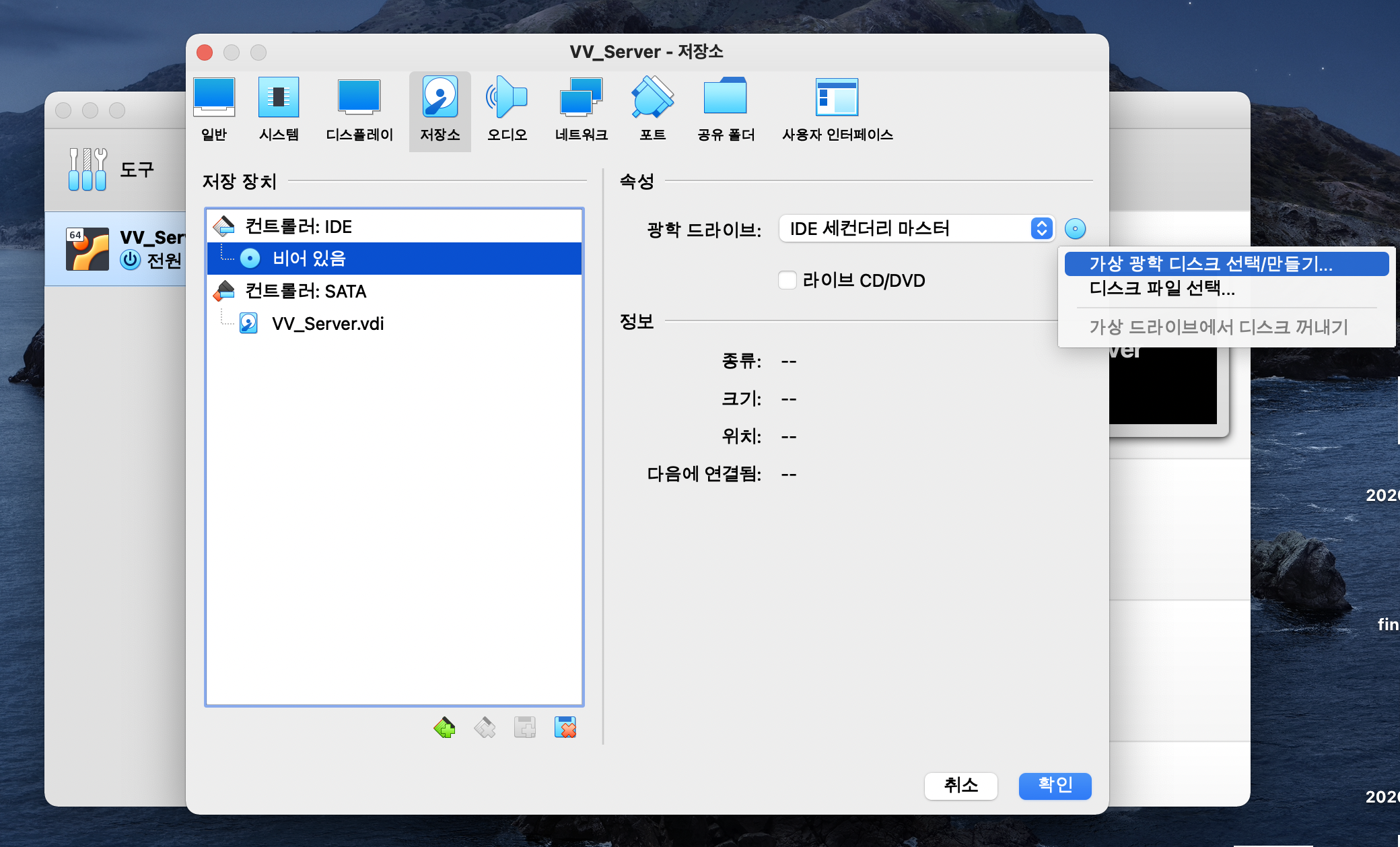Select 컨트롤러: SATA in tree

(306, 291)
